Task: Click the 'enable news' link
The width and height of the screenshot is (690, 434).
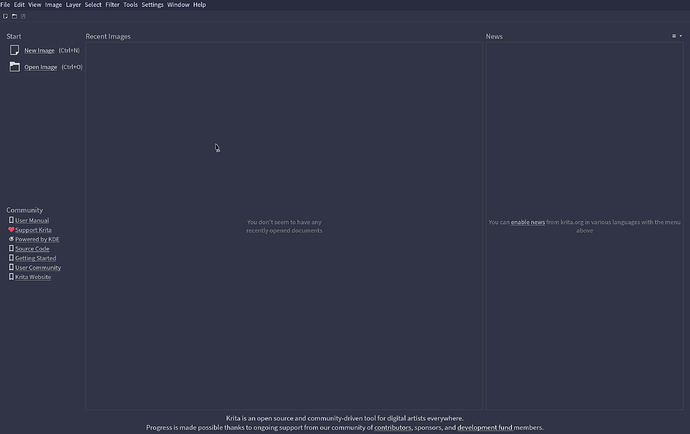Action: tap(527, 222)
